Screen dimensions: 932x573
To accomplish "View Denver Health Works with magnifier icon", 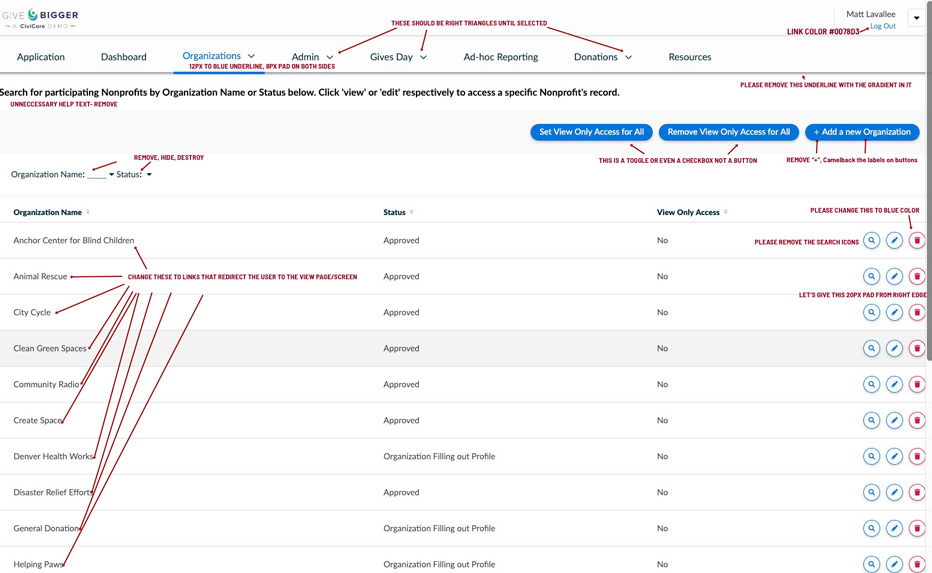I will click(x=871, y=457).
